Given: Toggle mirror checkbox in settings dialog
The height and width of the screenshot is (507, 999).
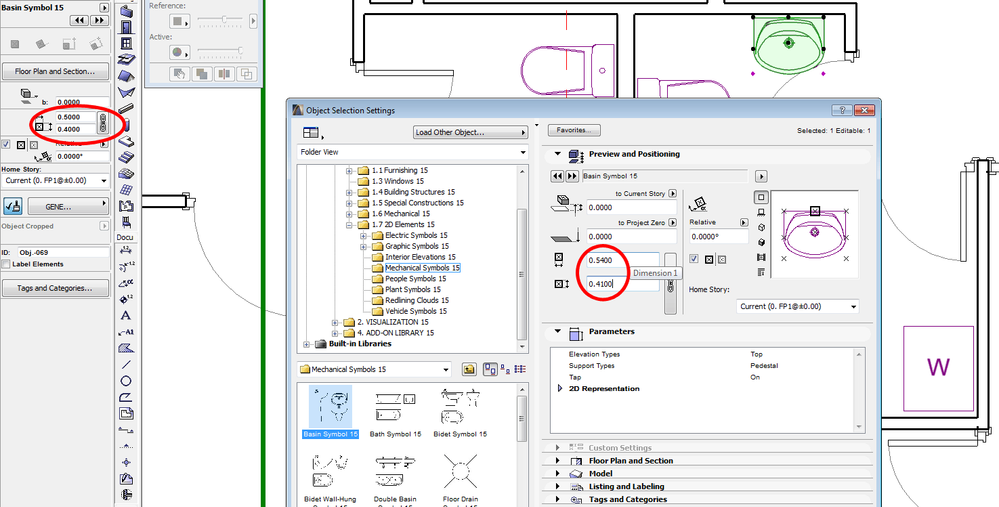Looking at the screenshot, I should [x=695, y=259].
